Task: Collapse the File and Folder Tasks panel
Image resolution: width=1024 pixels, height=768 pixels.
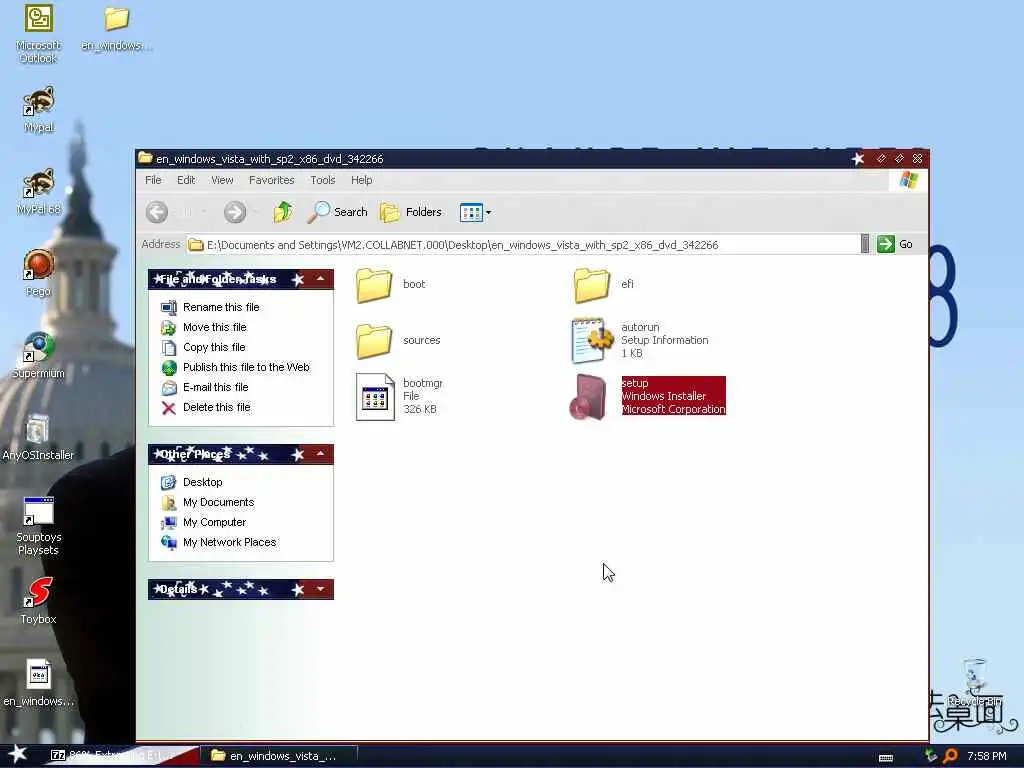Action: pos(321,279)
